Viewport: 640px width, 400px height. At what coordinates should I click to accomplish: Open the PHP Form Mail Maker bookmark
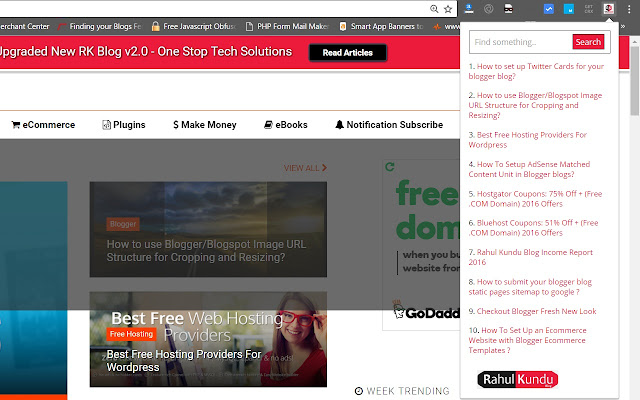(x=287, y=27)
